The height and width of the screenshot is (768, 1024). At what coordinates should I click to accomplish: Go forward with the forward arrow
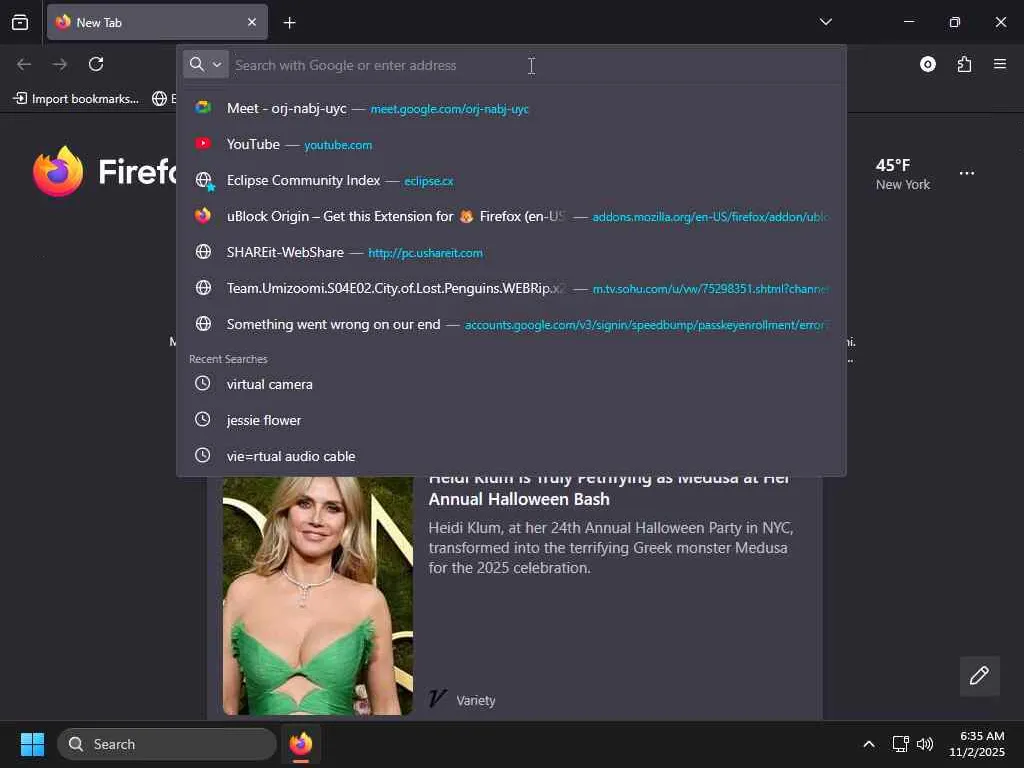coord(60,64)
